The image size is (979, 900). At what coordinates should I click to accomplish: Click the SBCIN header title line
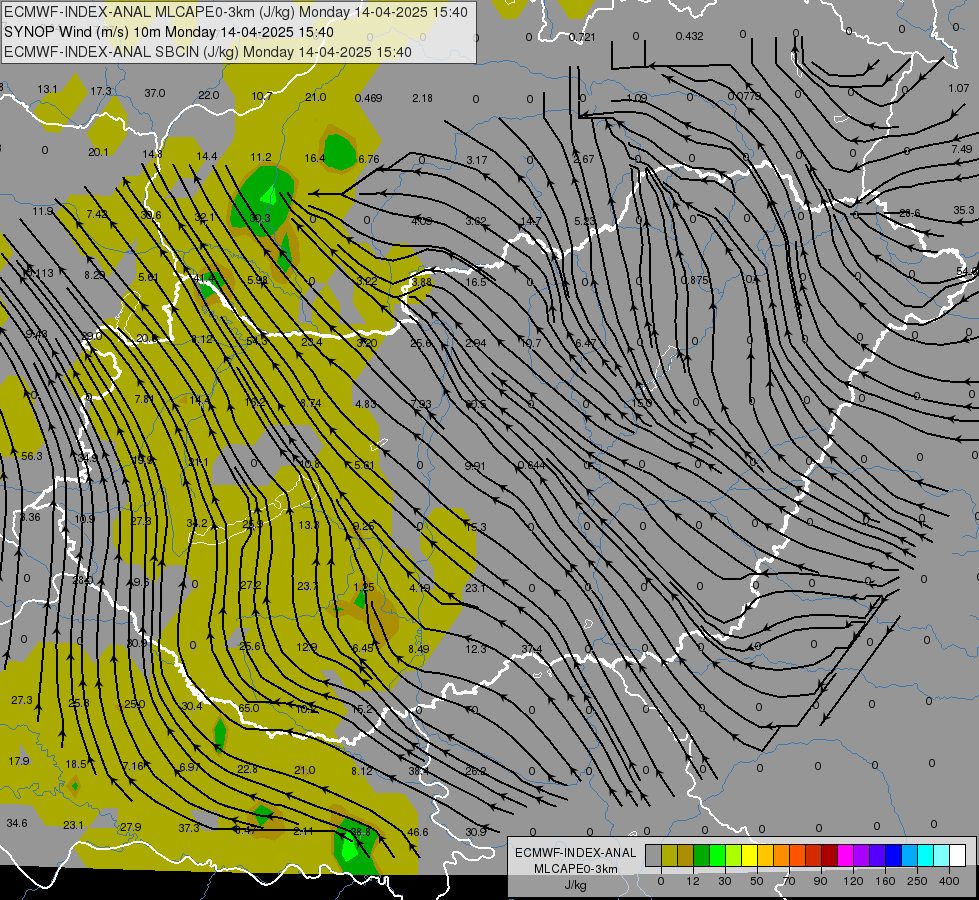click(x=208, y=52)
